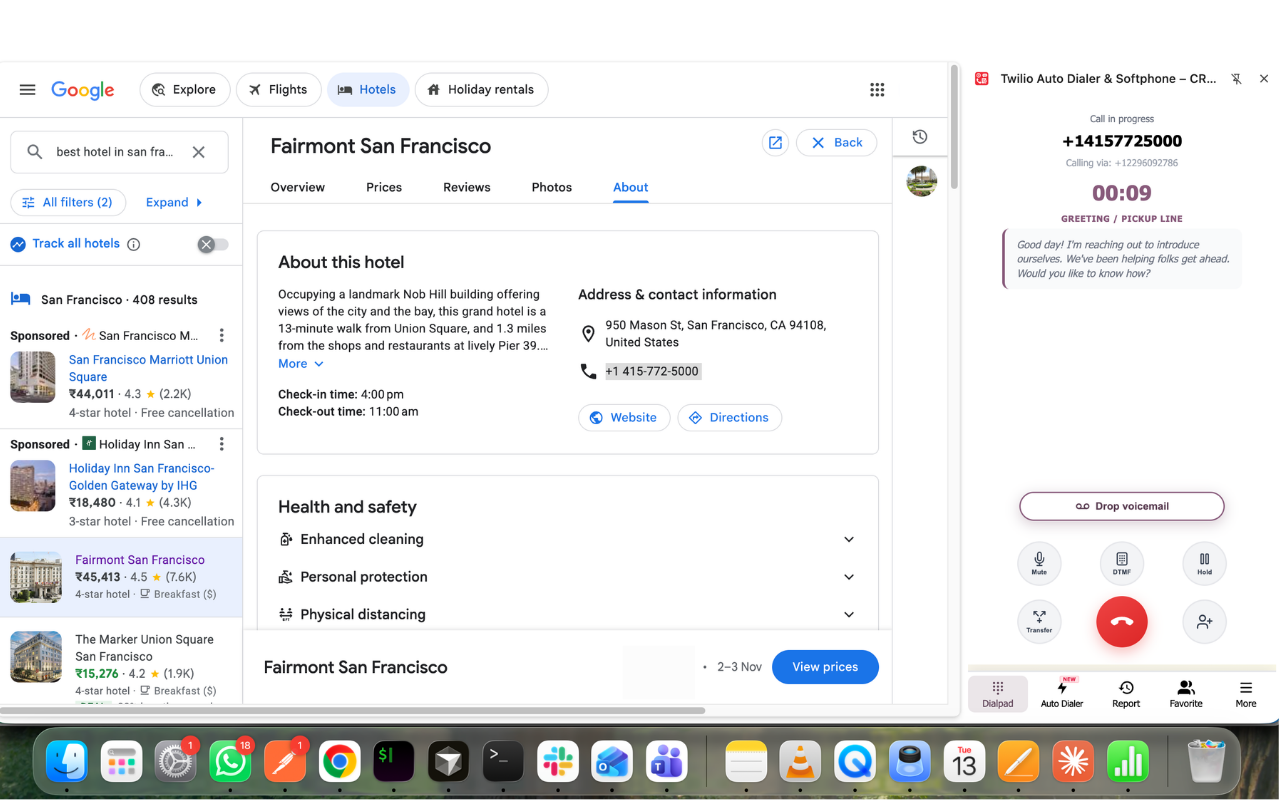The width and height of the screenshot is (1280, 800).
Task: Go to Explore section
Action: pyautogui.click(x=185, y=90)
